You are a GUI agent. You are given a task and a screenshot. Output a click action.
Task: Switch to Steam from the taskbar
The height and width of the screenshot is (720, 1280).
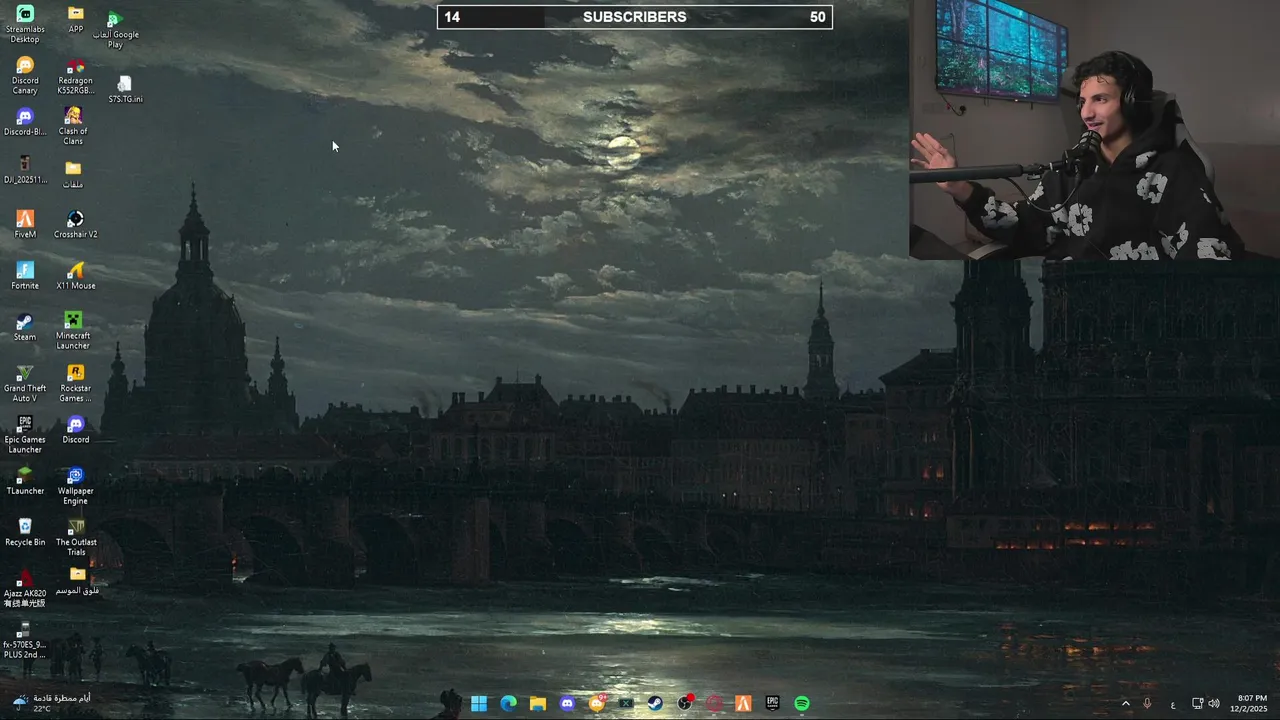pos(655,704)
